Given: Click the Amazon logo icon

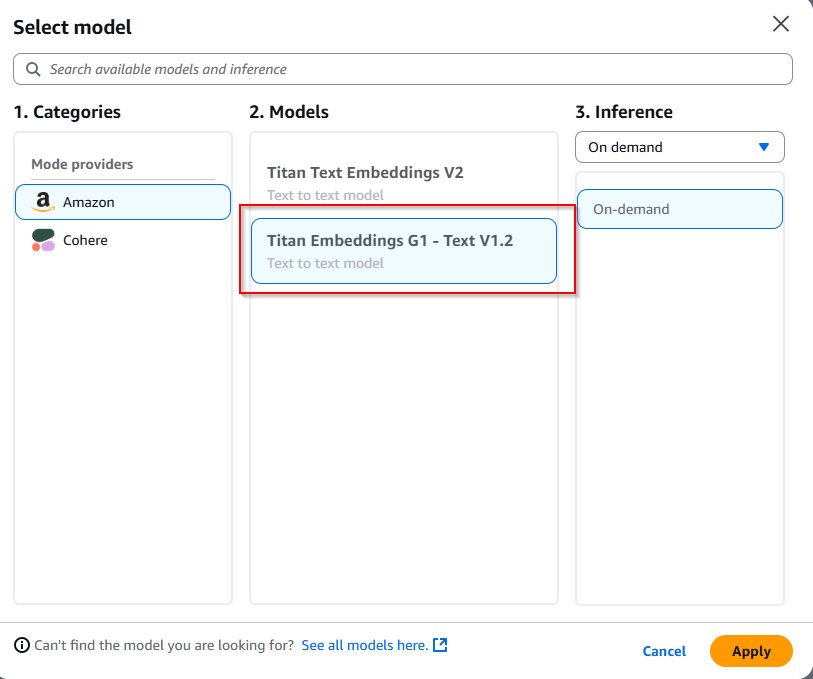Looking at the screenshot, I should 43,202.
